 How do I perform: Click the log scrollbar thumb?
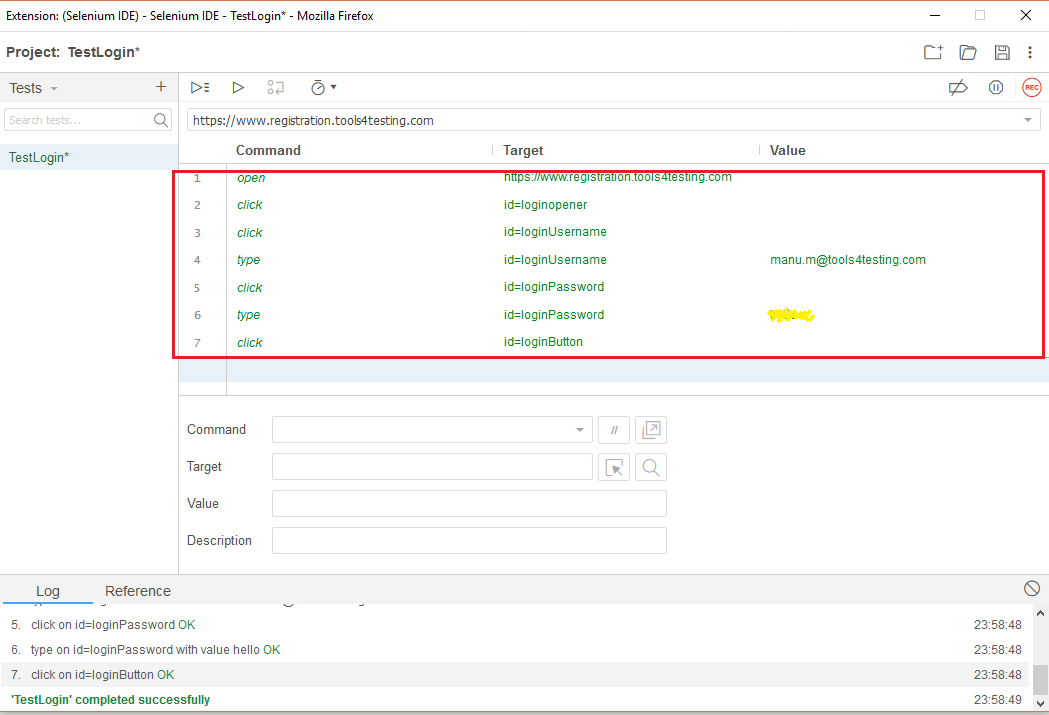[1040, 680]
